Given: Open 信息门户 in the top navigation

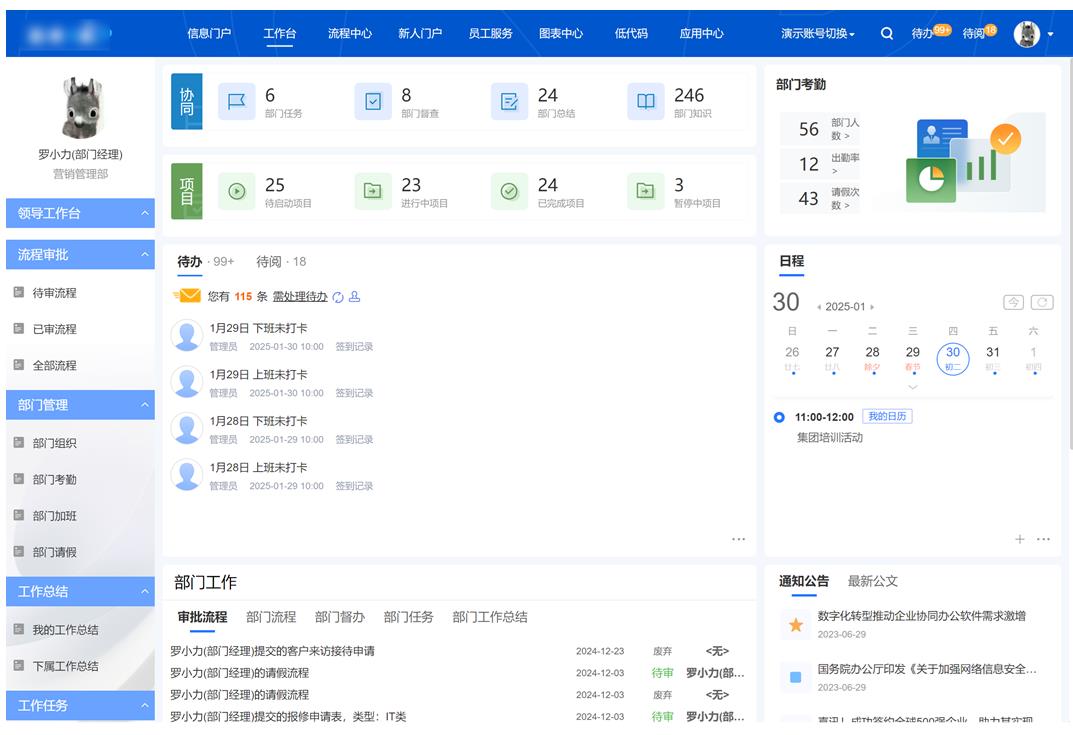Looking at the screenshot, I should [209, 34].
